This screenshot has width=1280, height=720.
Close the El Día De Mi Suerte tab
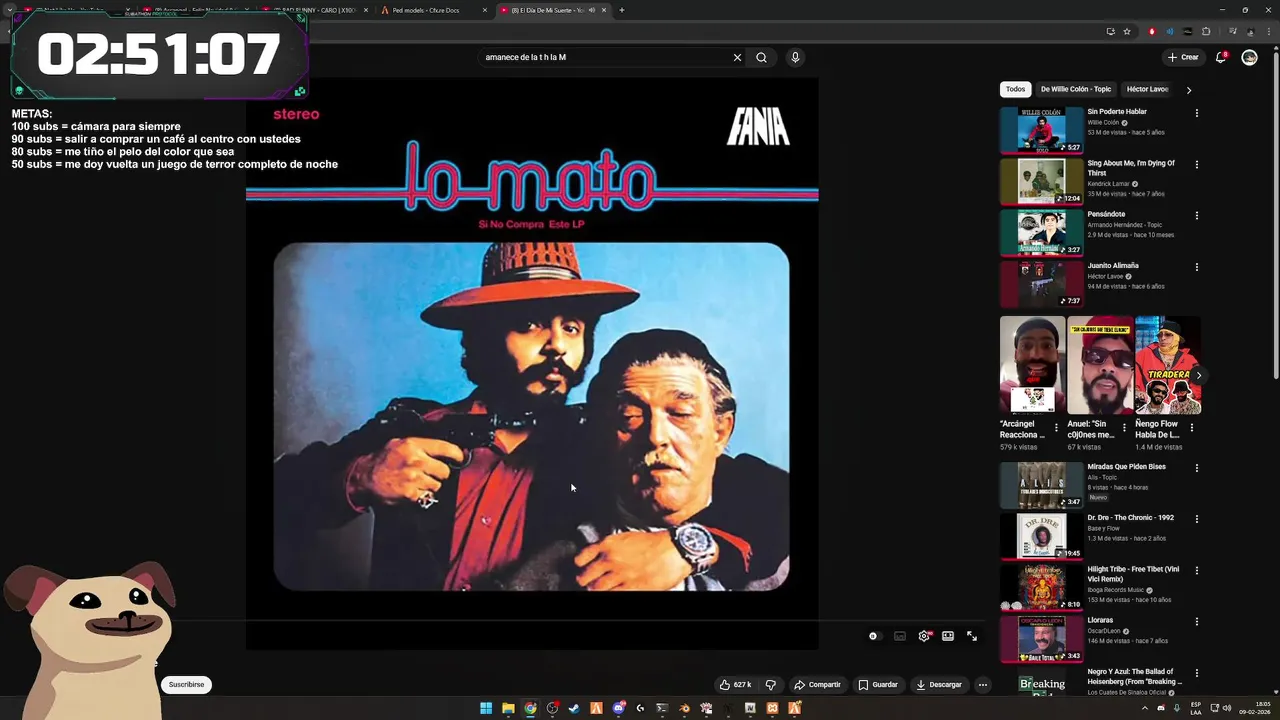click(604, 10)
